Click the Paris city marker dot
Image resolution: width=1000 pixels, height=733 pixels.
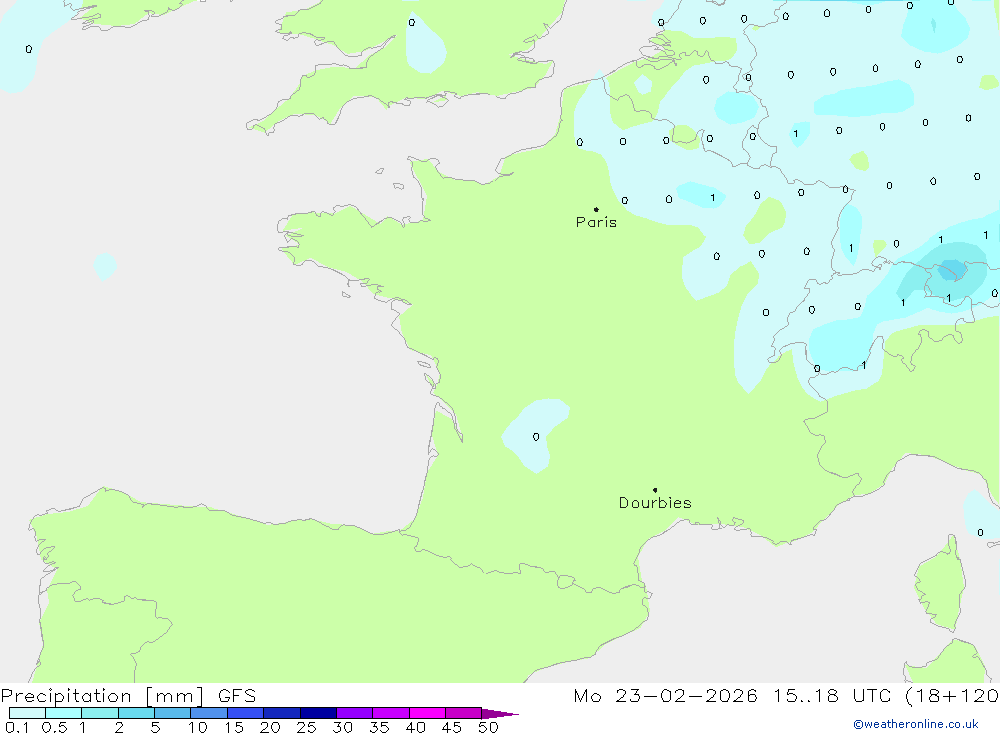tap(596, 209)
